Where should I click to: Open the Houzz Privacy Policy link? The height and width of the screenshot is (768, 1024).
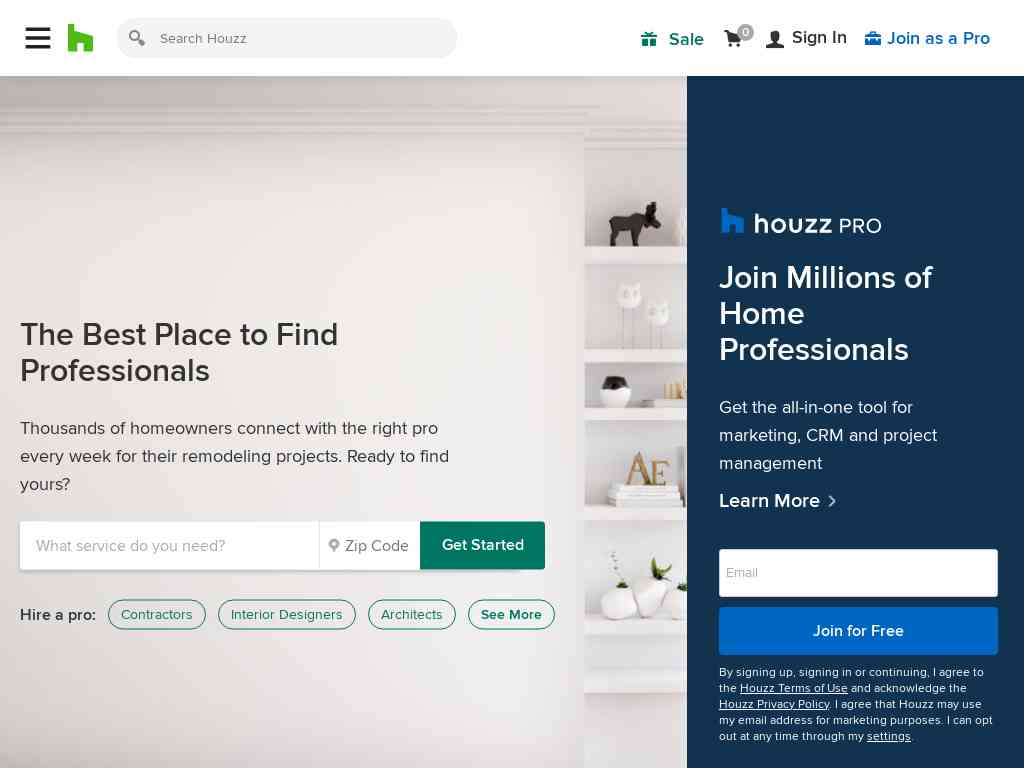(775, 704)
